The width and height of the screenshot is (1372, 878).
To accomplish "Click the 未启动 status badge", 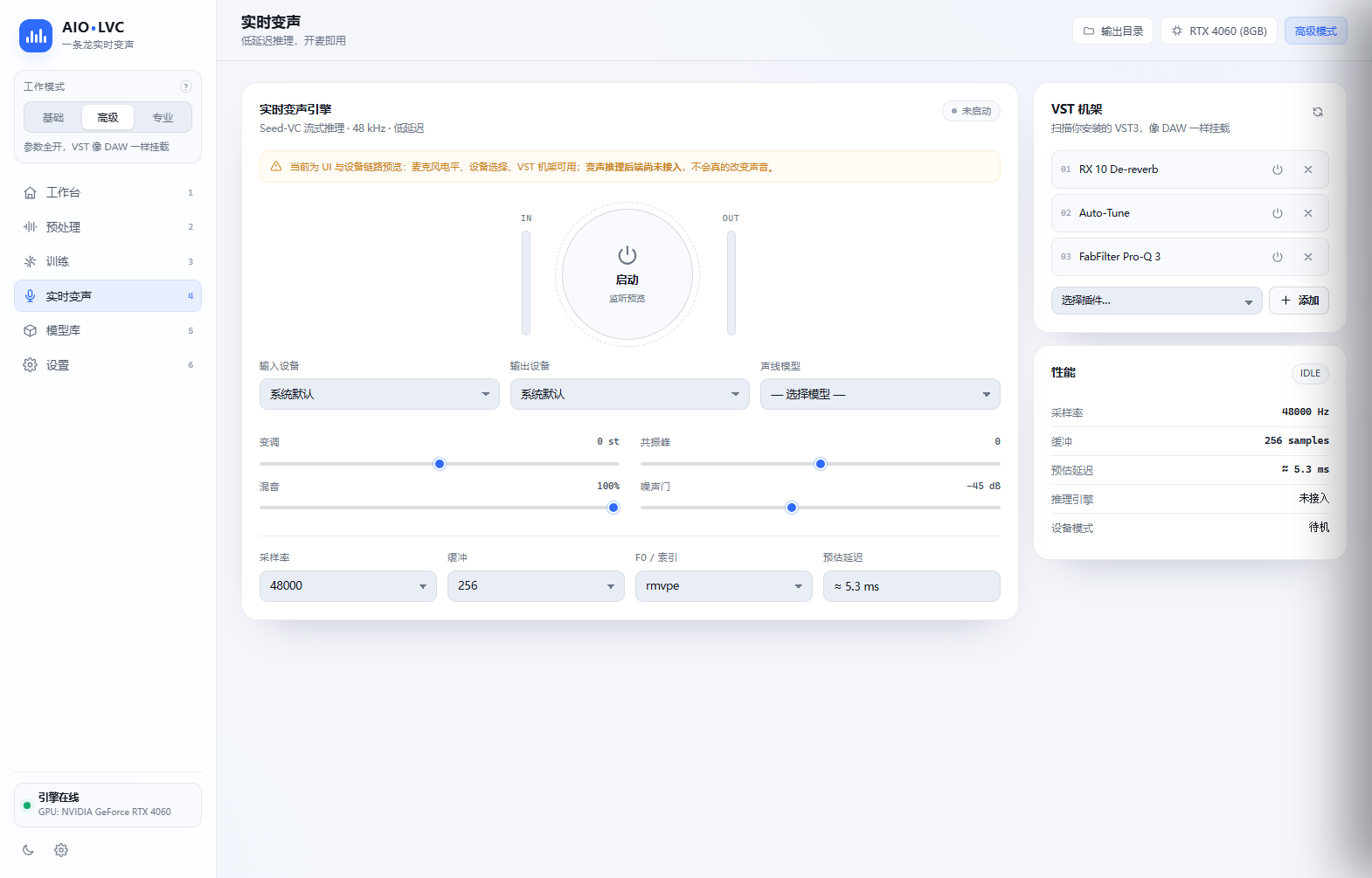I will [x=971, y=111].
